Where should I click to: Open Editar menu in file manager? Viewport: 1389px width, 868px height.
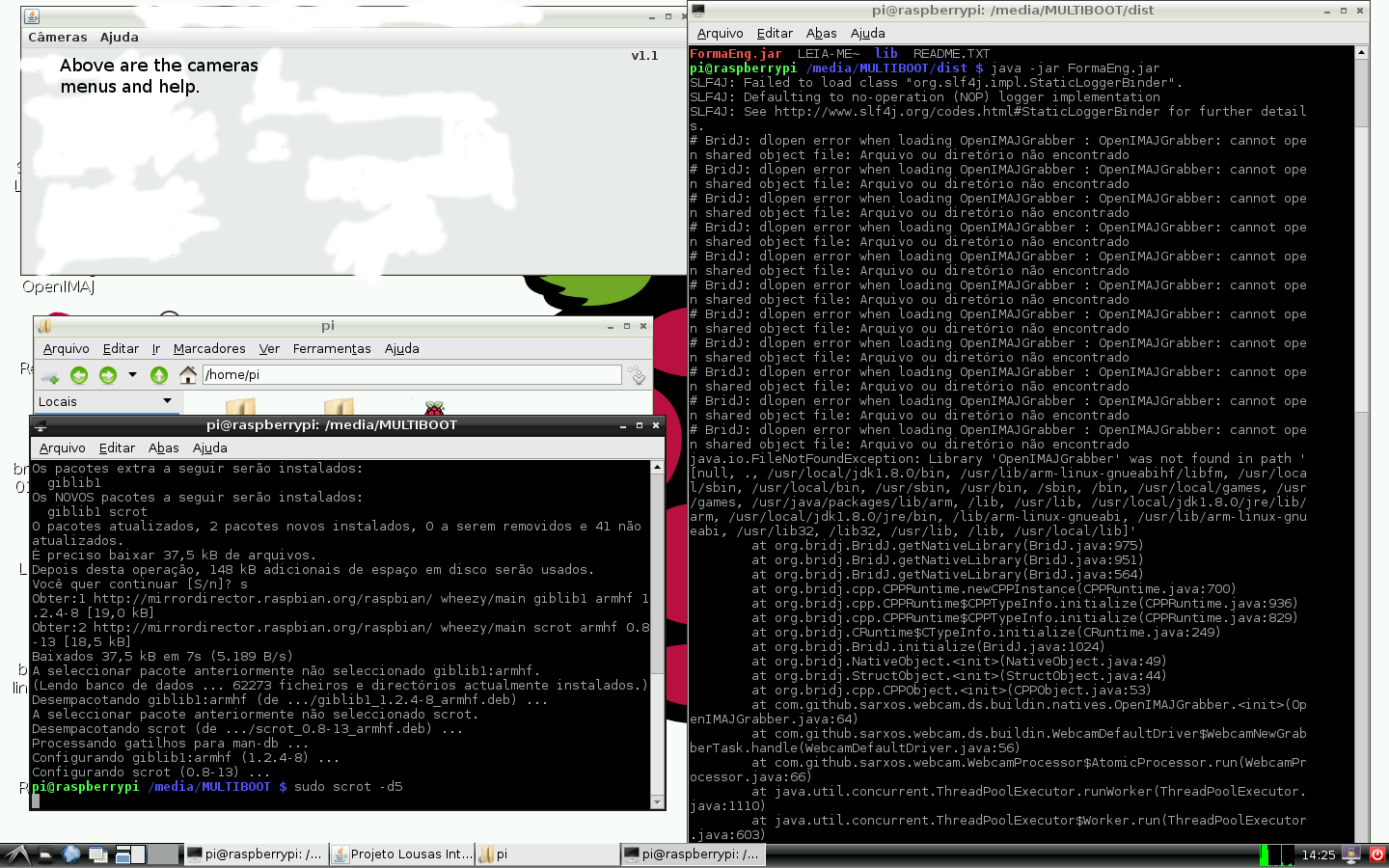[x=121, y=348]
